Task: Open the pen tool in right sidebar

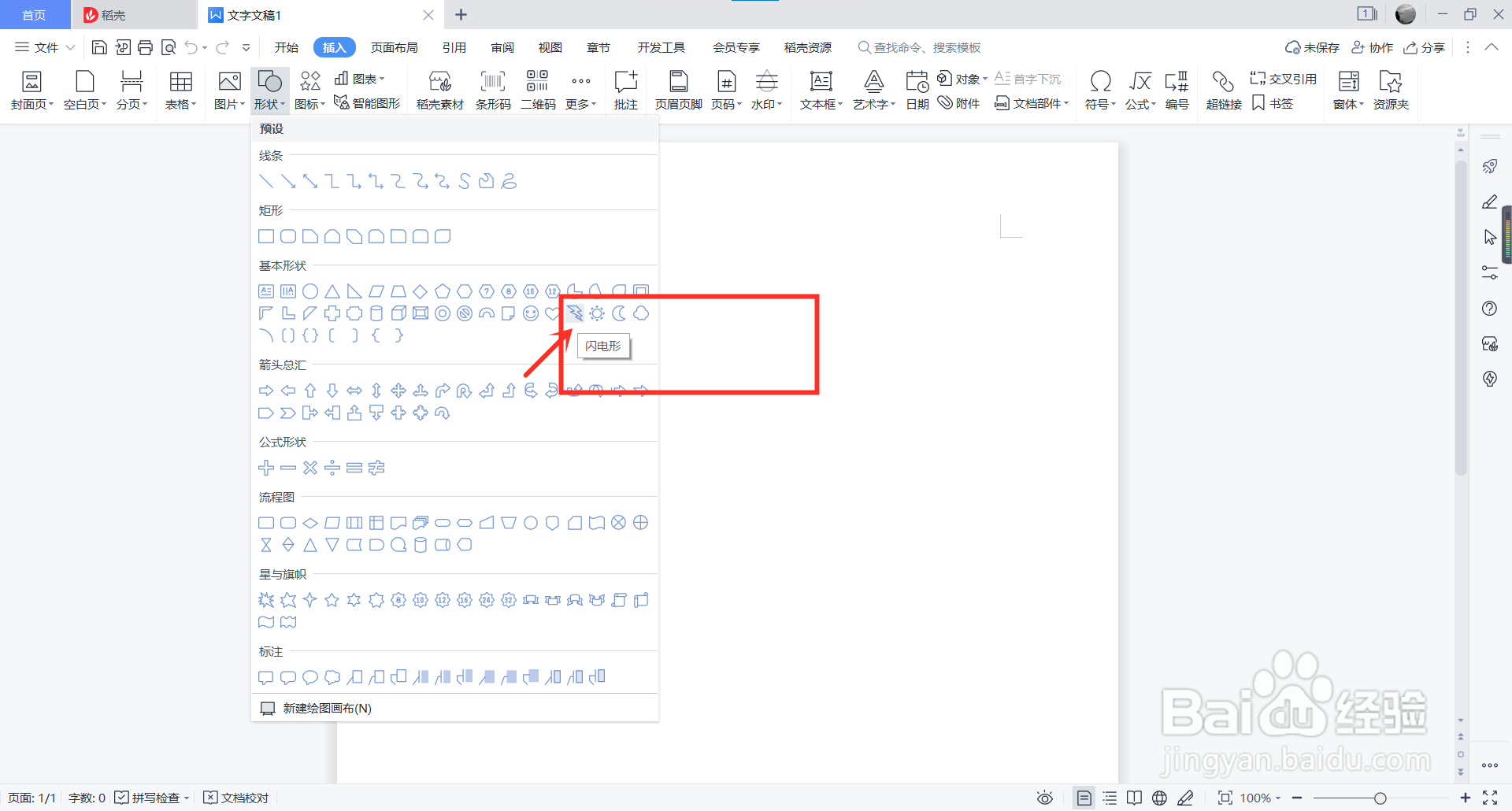Action: pos(1489,202)
